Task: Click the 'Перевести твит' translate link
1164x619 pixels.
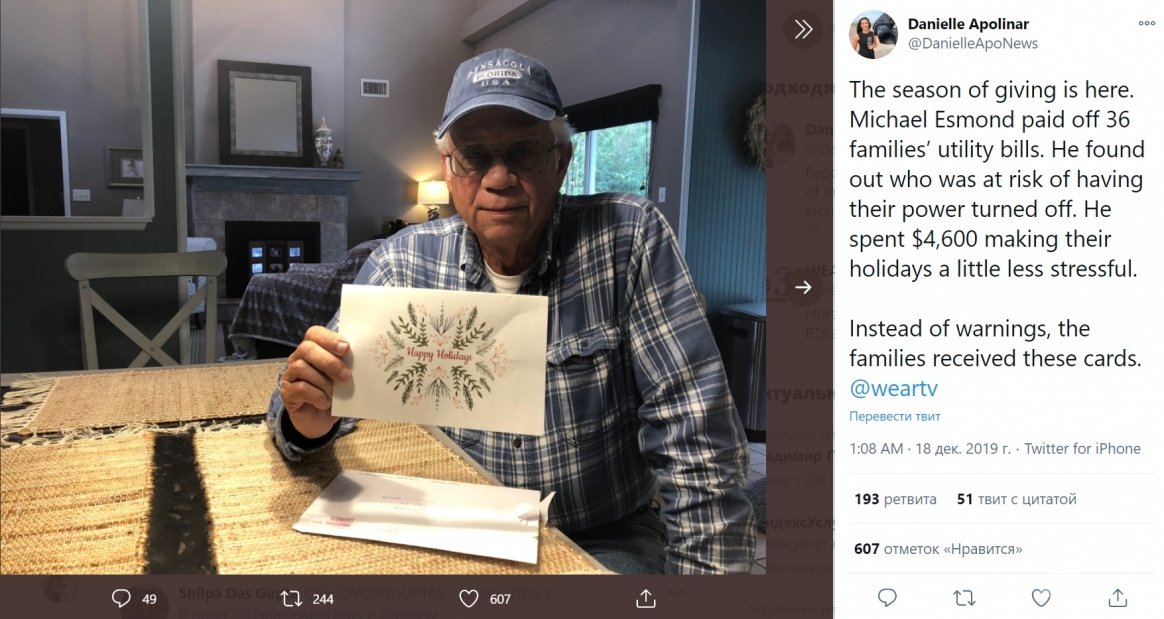Action: [x=895, y=416]
